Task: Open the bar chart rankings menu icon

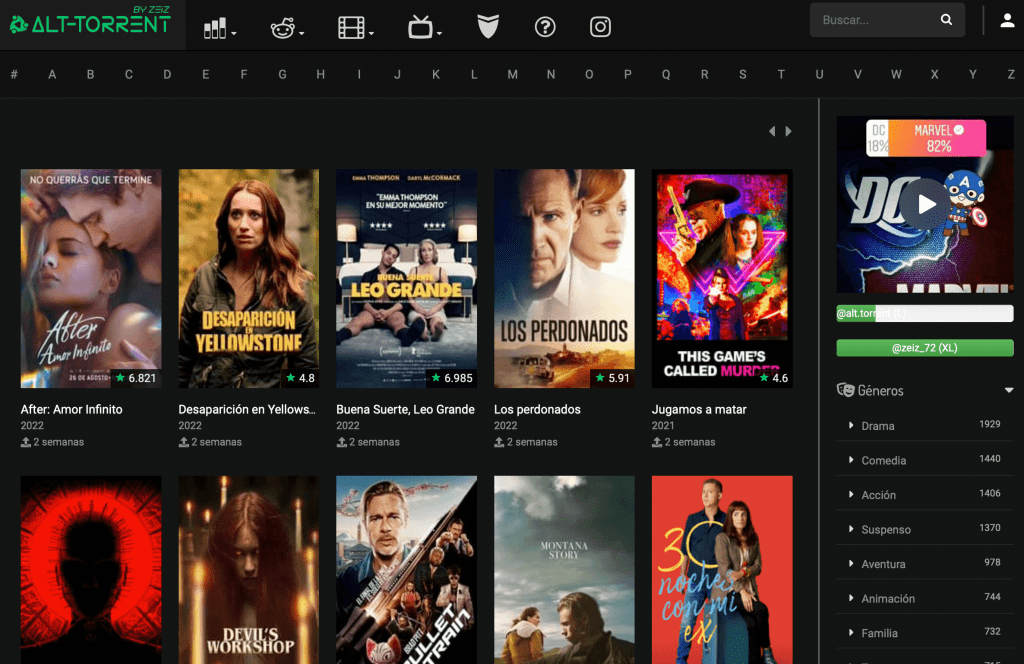Action: (217, 28)
